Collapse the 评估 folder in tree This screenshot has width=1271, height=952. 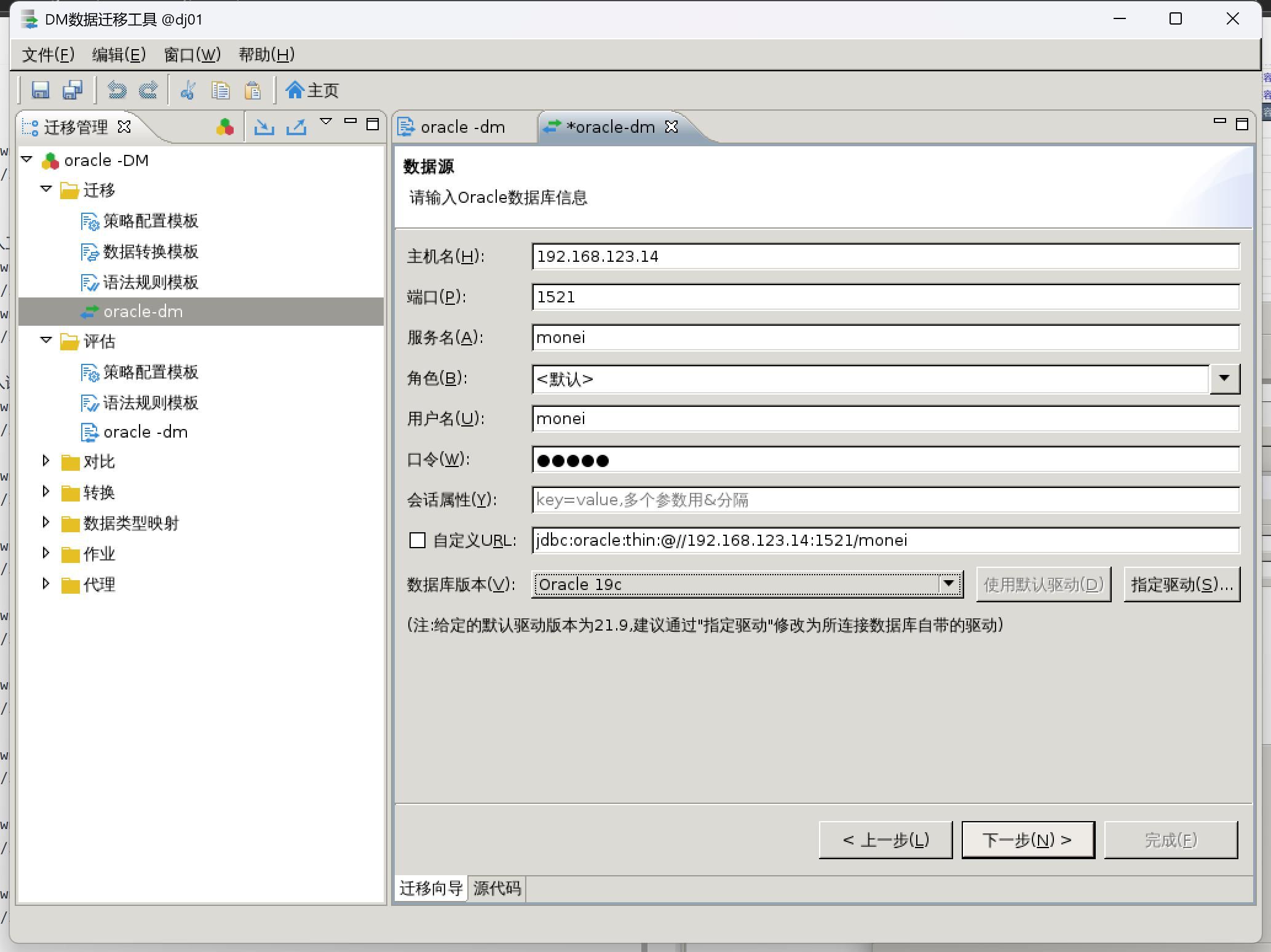pos(46,340)
